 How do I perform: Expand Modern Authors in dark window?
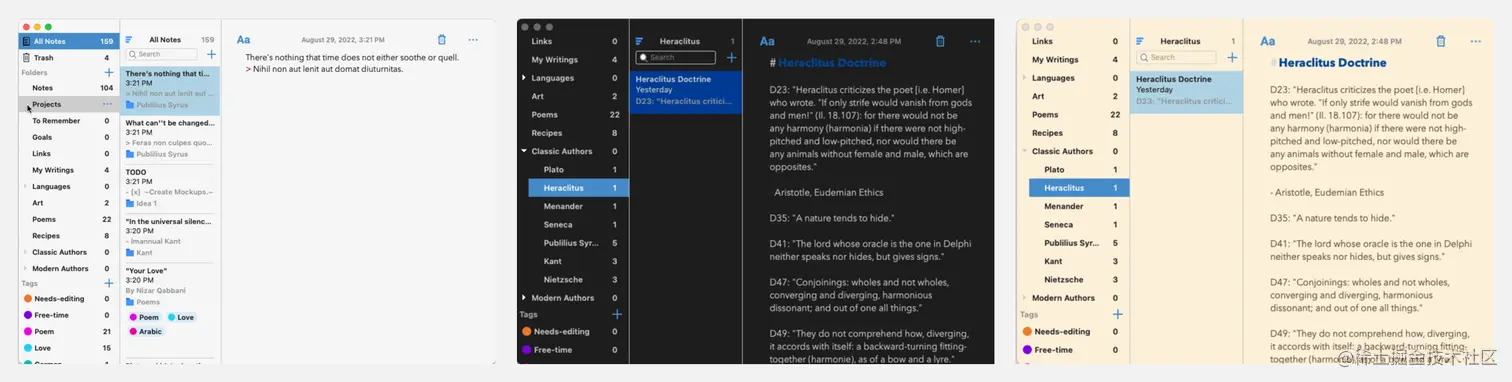524,298
